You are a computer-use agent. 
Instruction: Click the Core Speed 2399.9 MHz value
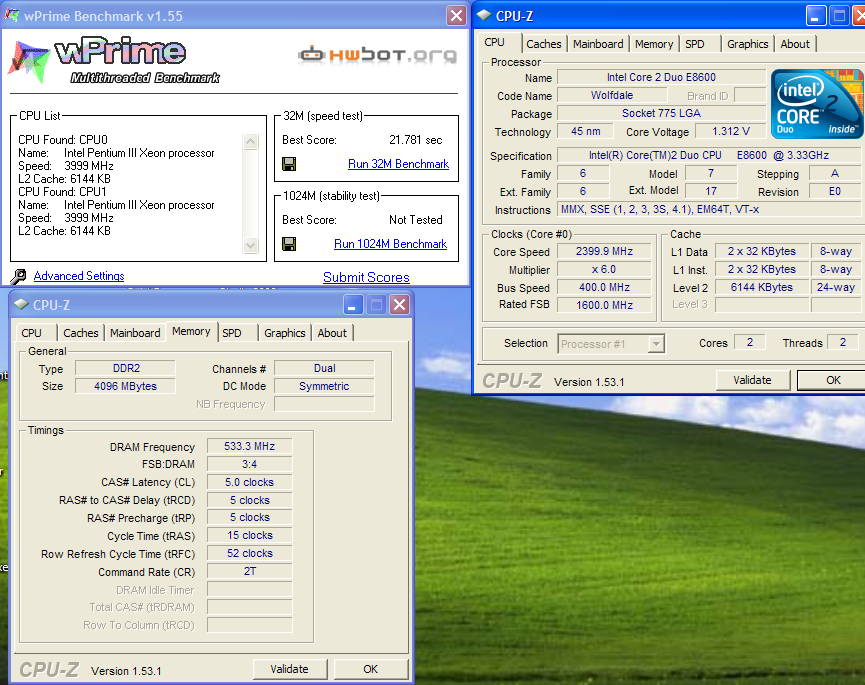[x=604, y=251]
